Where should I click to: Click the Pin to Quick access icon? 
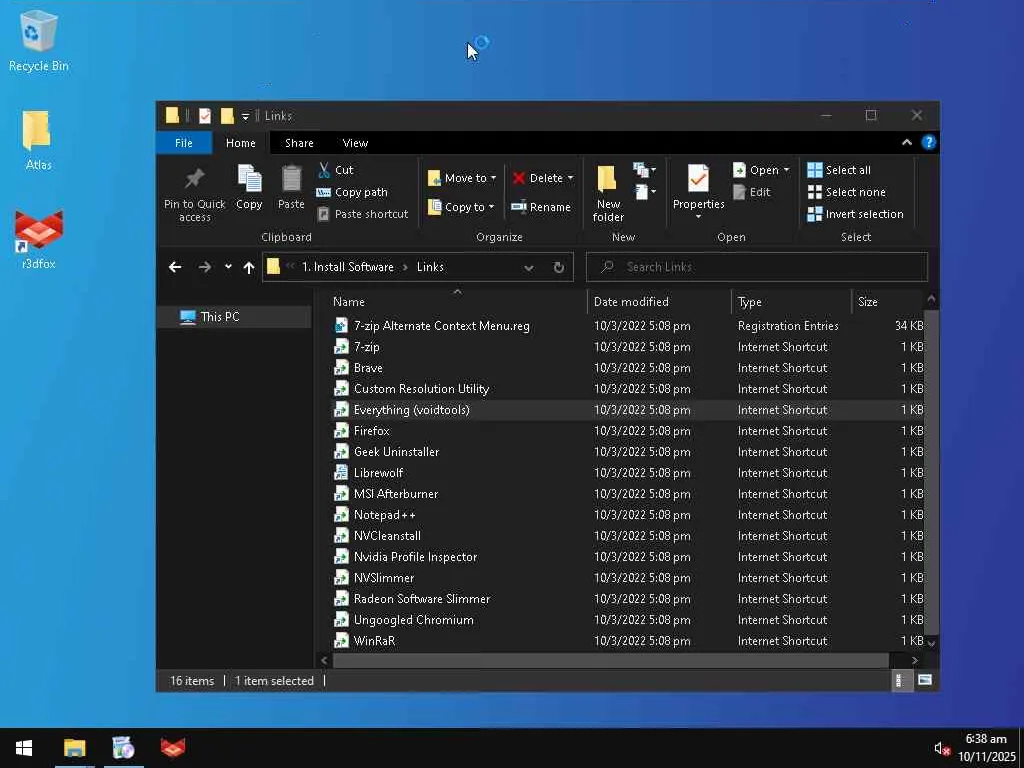(195, 178)
